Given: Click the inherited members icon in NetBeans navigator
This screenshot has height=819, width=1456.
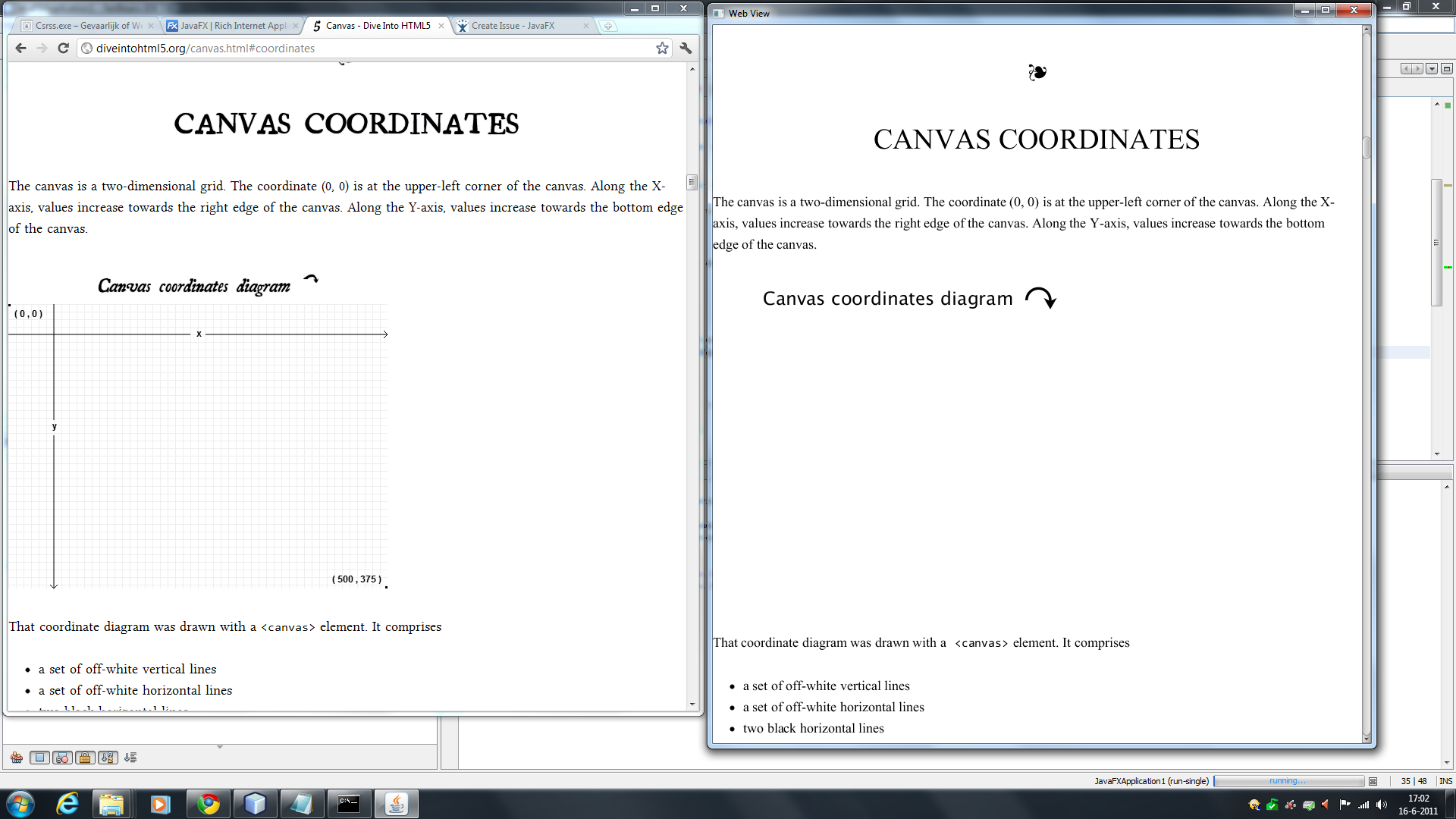Looking at the screenshot, I should 17,758.
